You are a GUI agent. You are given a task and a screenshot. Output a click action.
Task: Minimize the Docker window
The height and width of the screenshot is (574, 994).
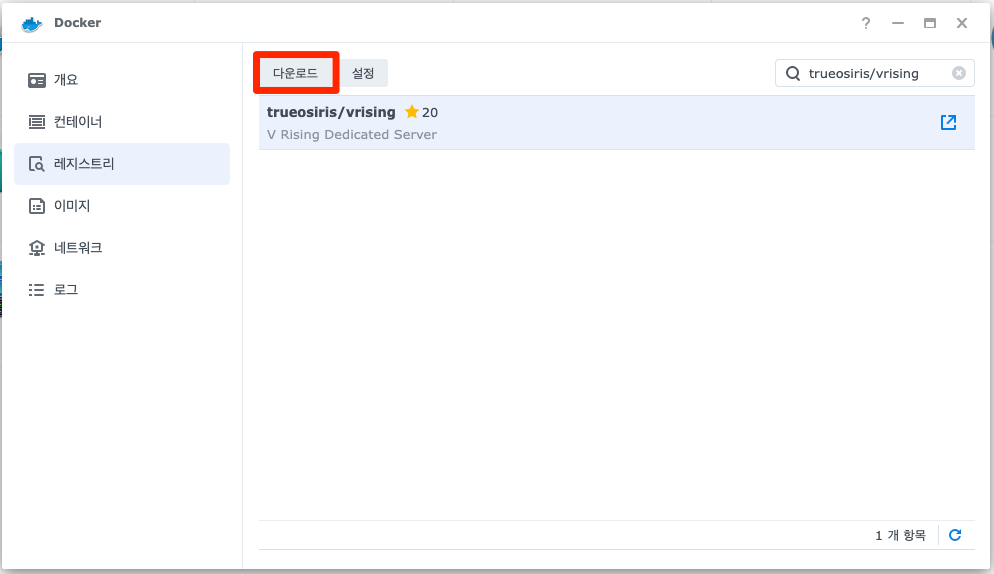click(x=898, y=23)
